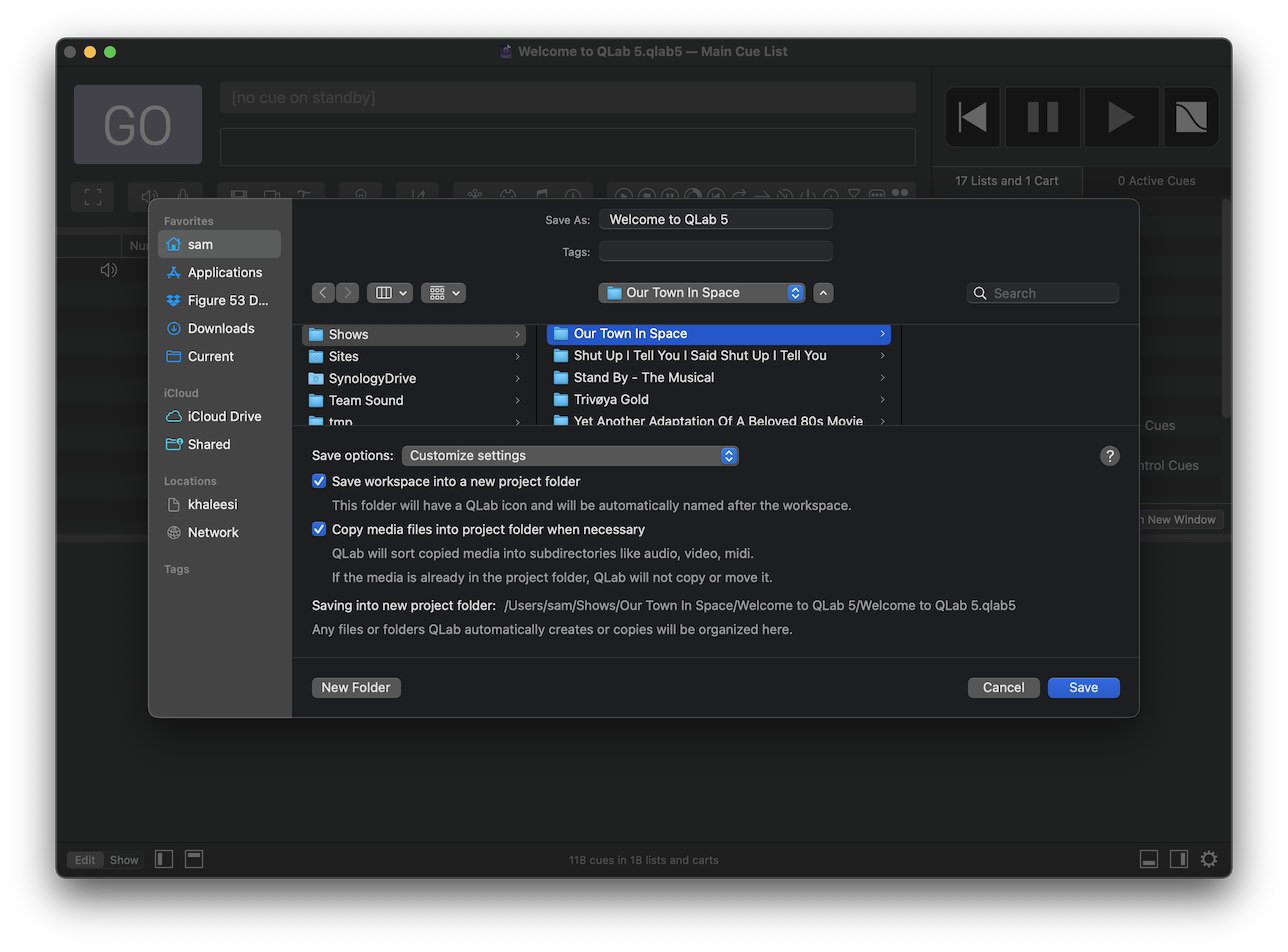Open the Our Town In Space location dropdown

[x=701, y=292]
